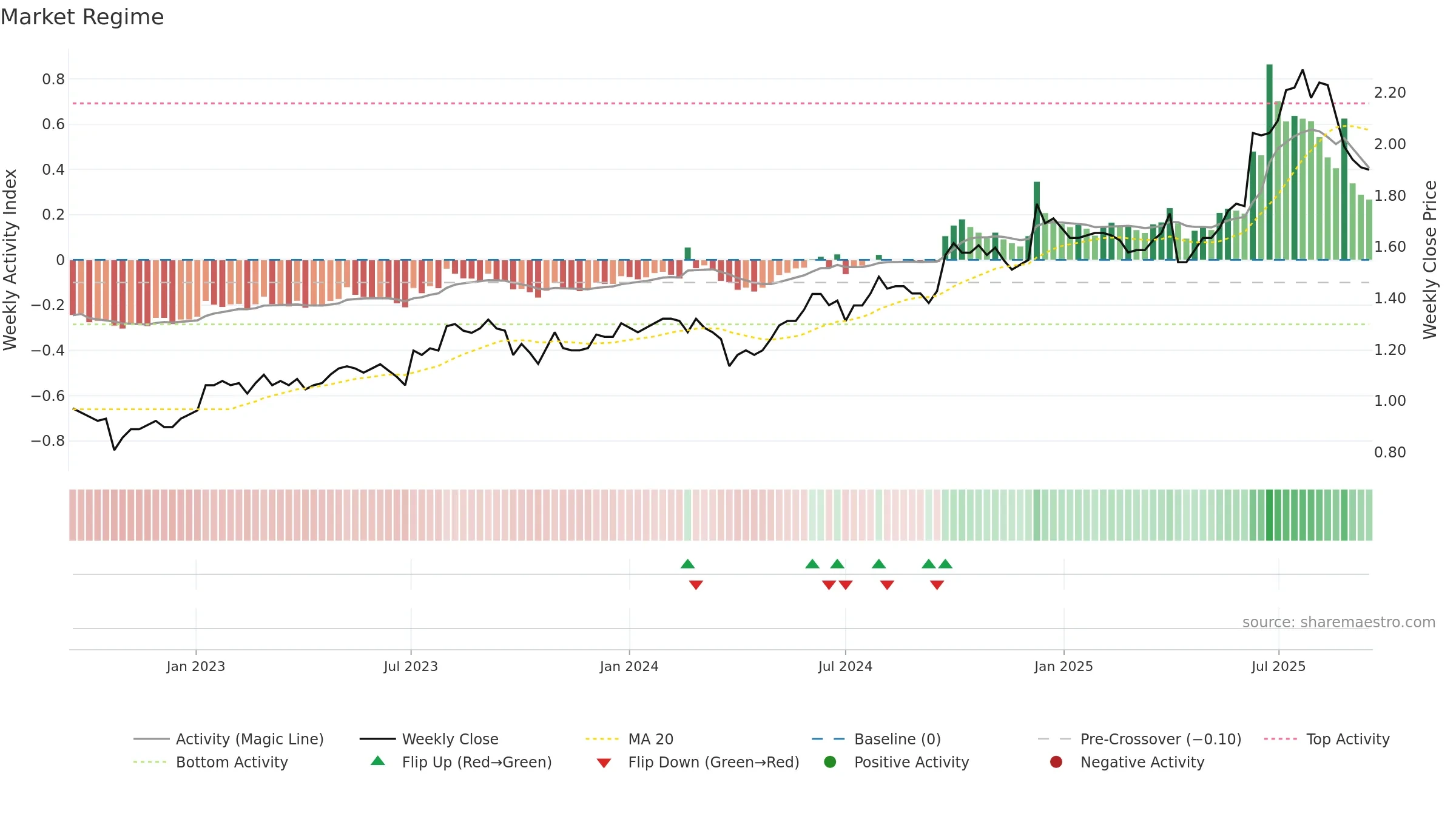Toggle Weekly Close legend entry
Screen dimensions: 1456x819
[429, 739]
